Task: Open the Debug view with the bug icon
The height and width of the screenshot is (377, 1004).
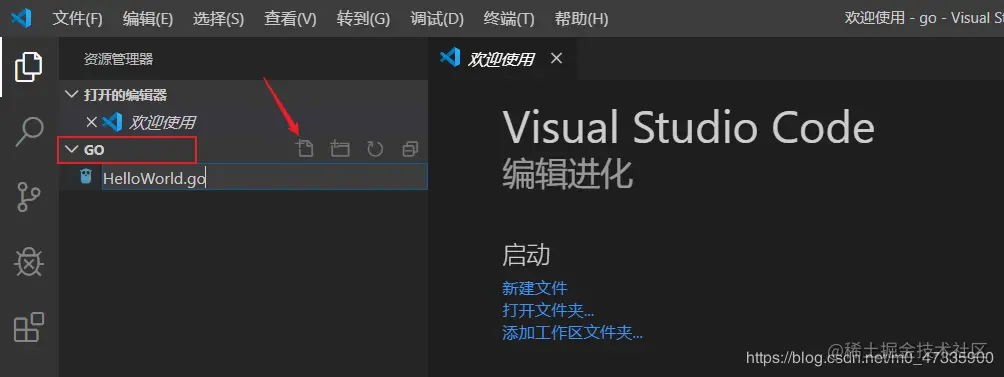Action: coord(29,262)
